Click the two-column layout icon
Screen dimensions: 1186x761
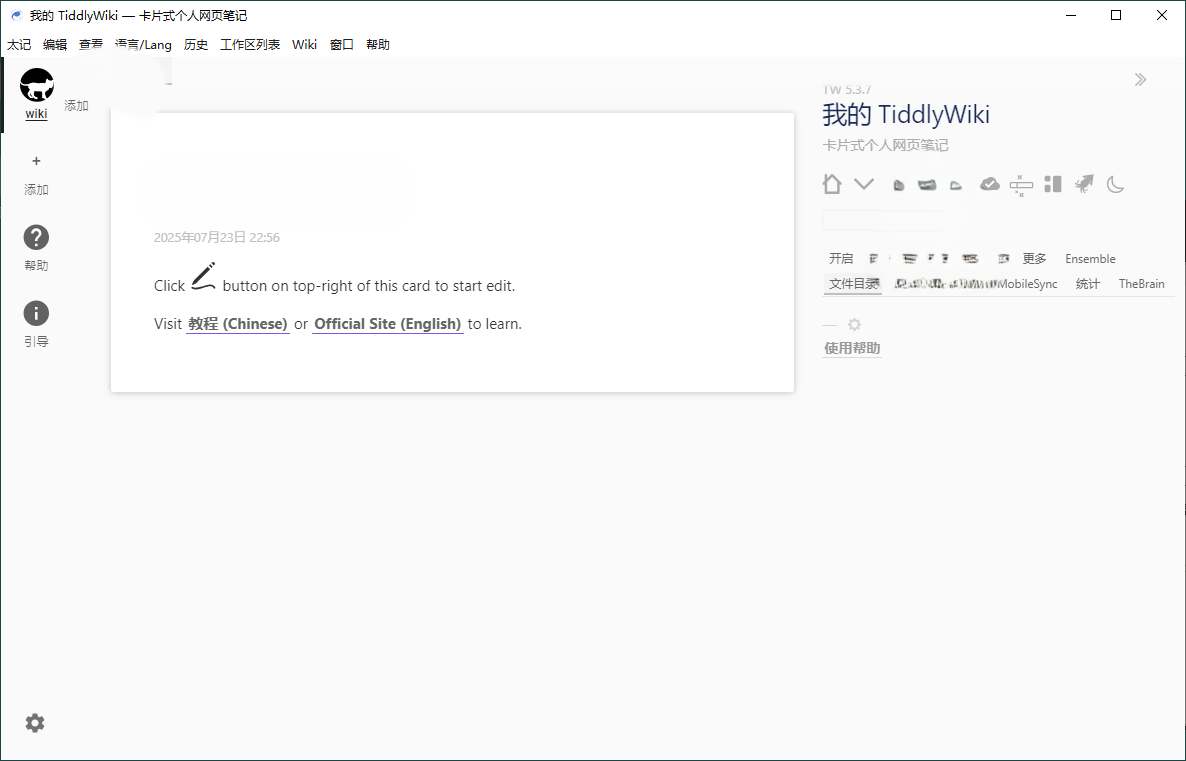pos(1053,184)
